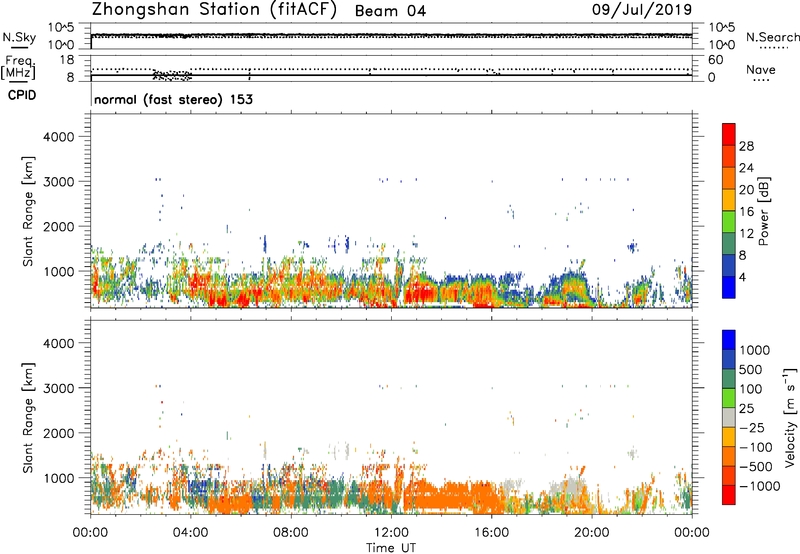Click the -1000 label on velocity colorbar

(x=759, y=486)
